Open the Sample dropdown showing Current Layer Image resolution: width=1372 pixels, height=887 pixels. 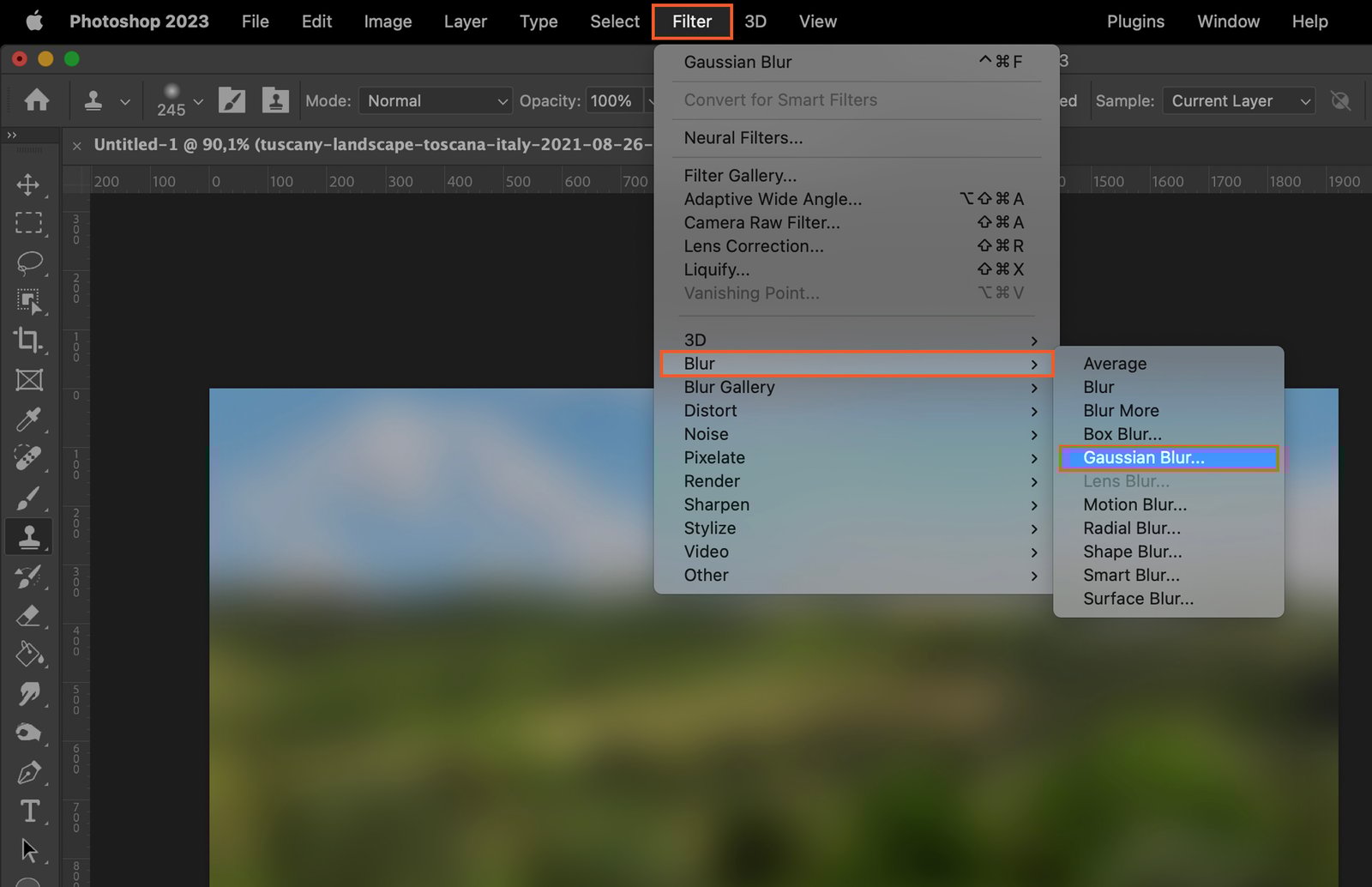pyautogui.click(x=1238, y=101)
